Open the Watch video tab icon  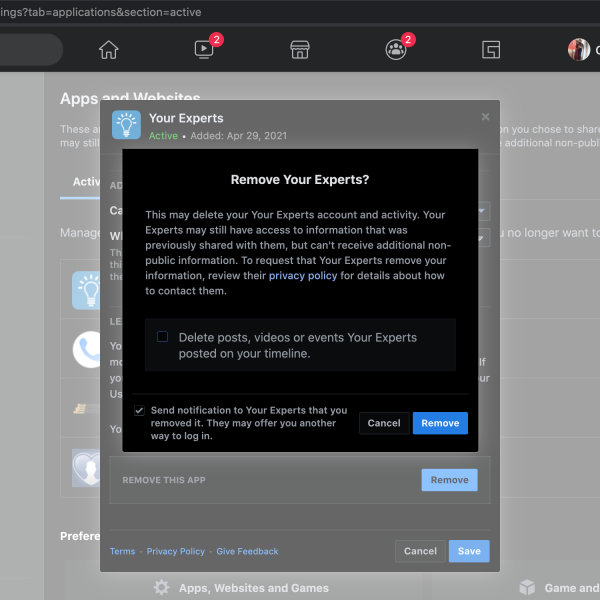coord(204,49)
